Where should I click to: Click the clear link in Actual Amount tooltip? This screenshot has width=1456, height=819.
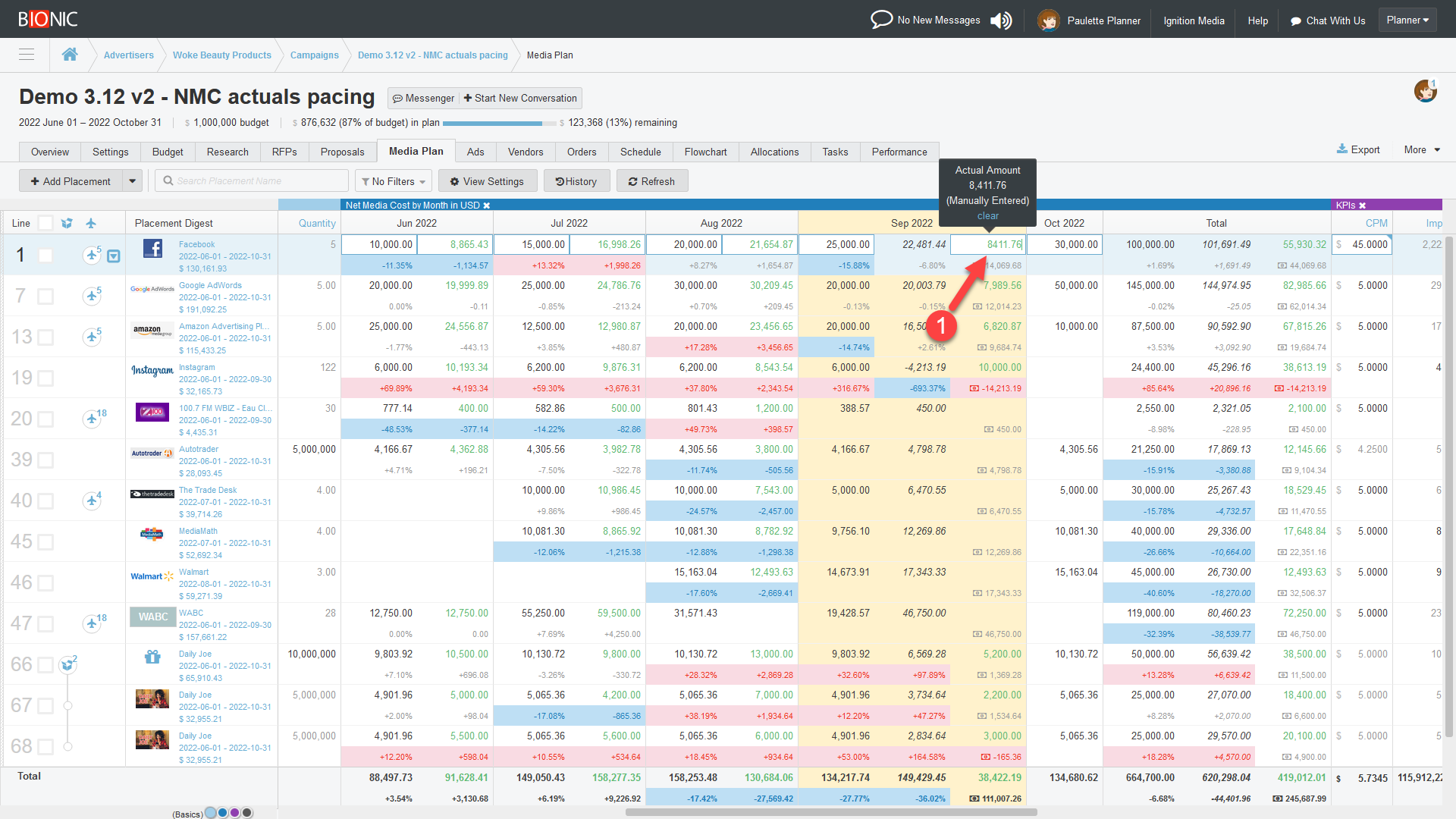[987, 216]
